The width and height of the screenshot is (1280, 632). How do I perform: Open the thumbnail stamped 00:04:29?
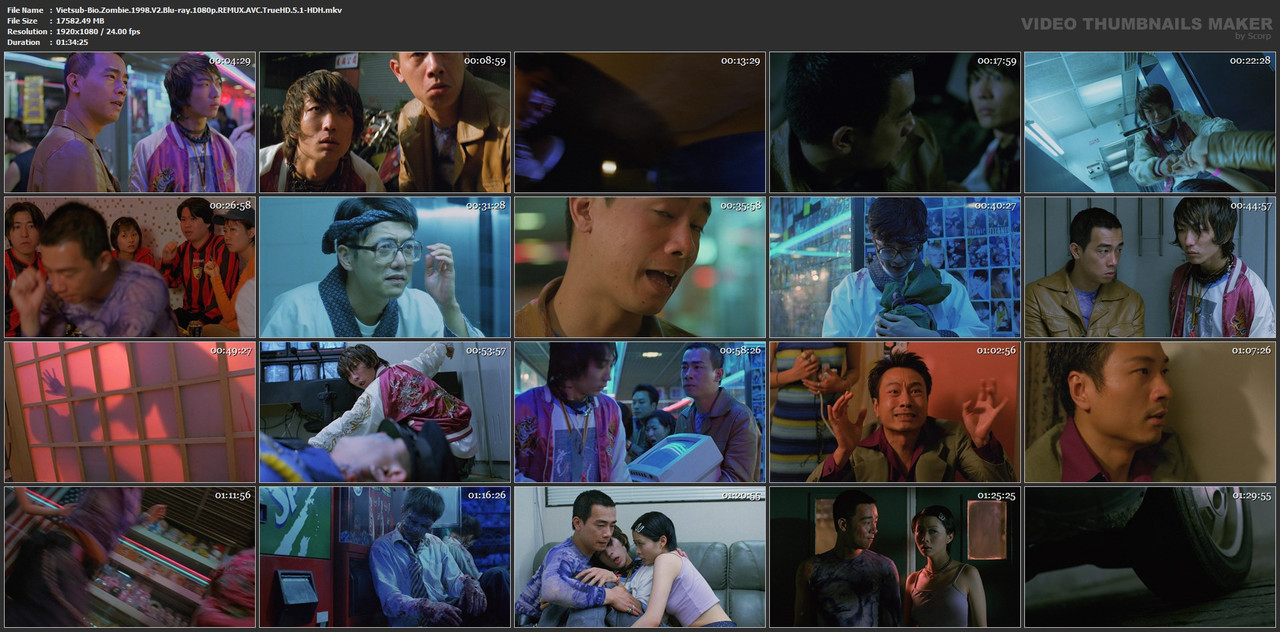pos(130,122)
